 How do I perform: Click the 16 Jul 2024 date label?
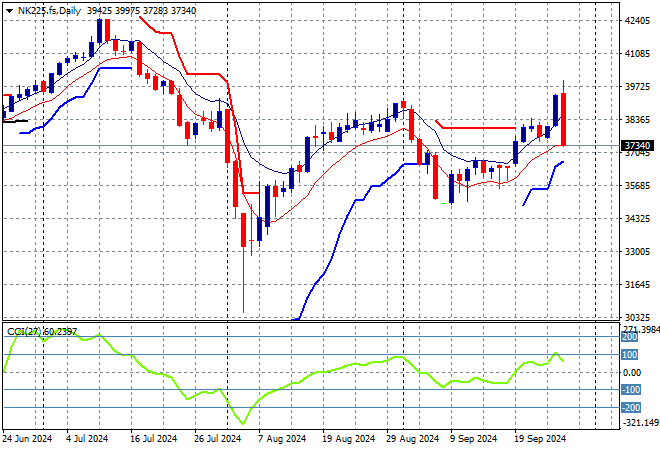click(x=153, y=439)
